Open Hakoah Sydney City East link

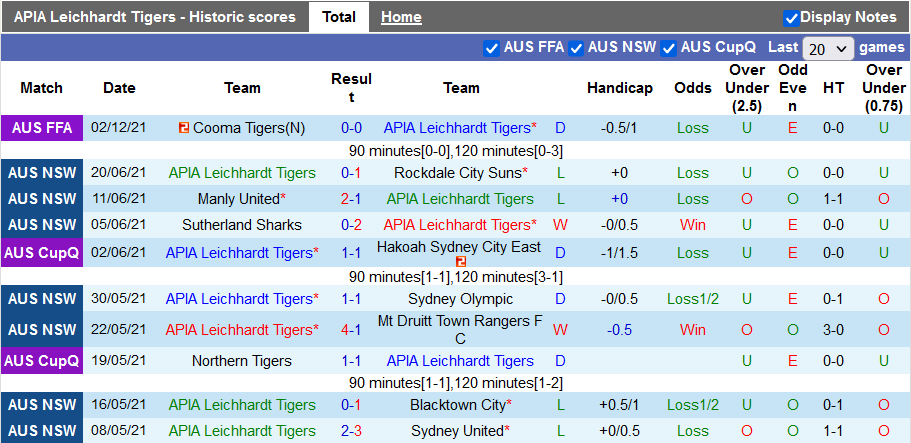459,247
